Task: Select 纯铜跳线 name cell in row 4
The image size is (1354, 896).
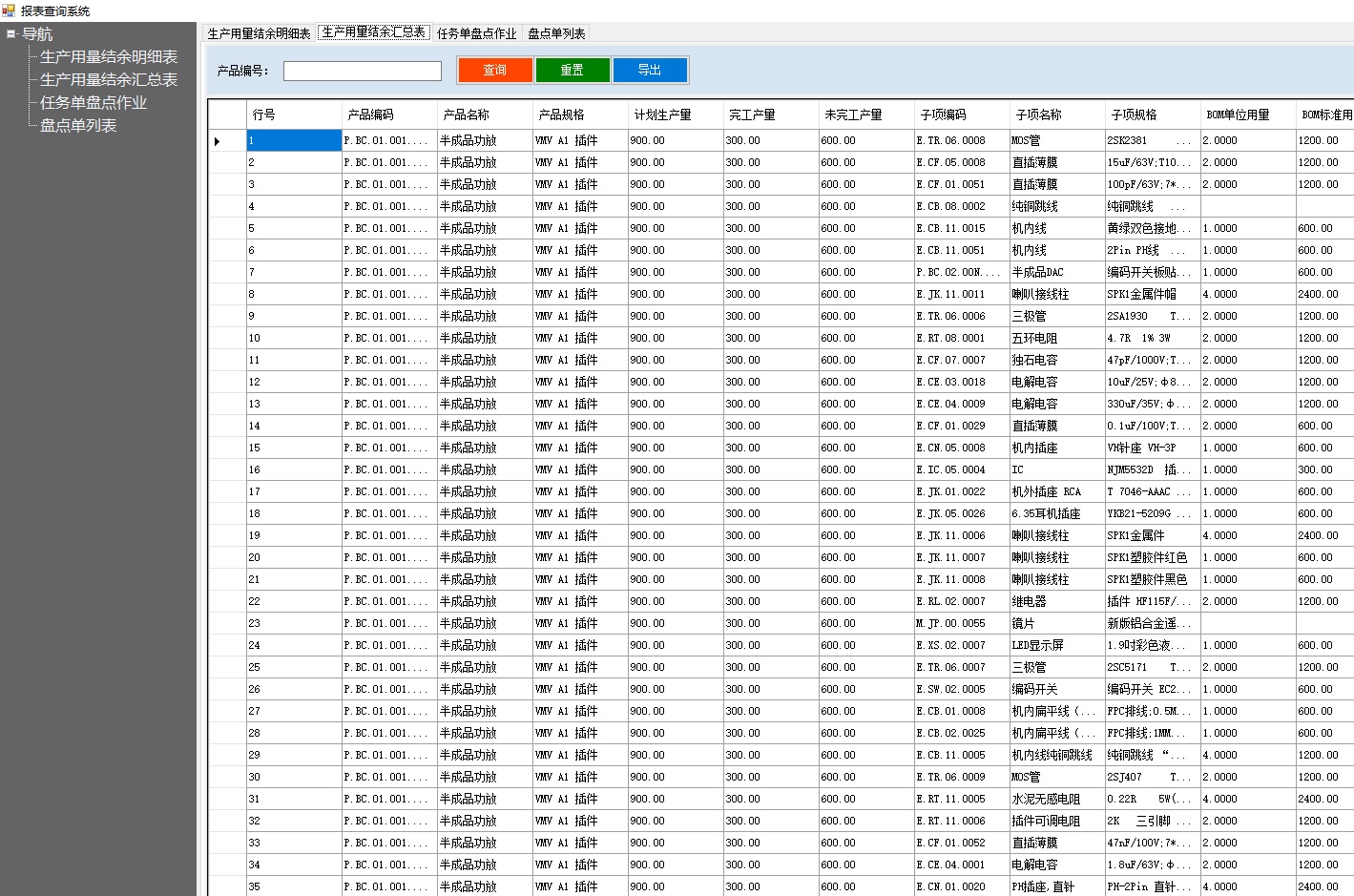Action: tap(1057, 207)
